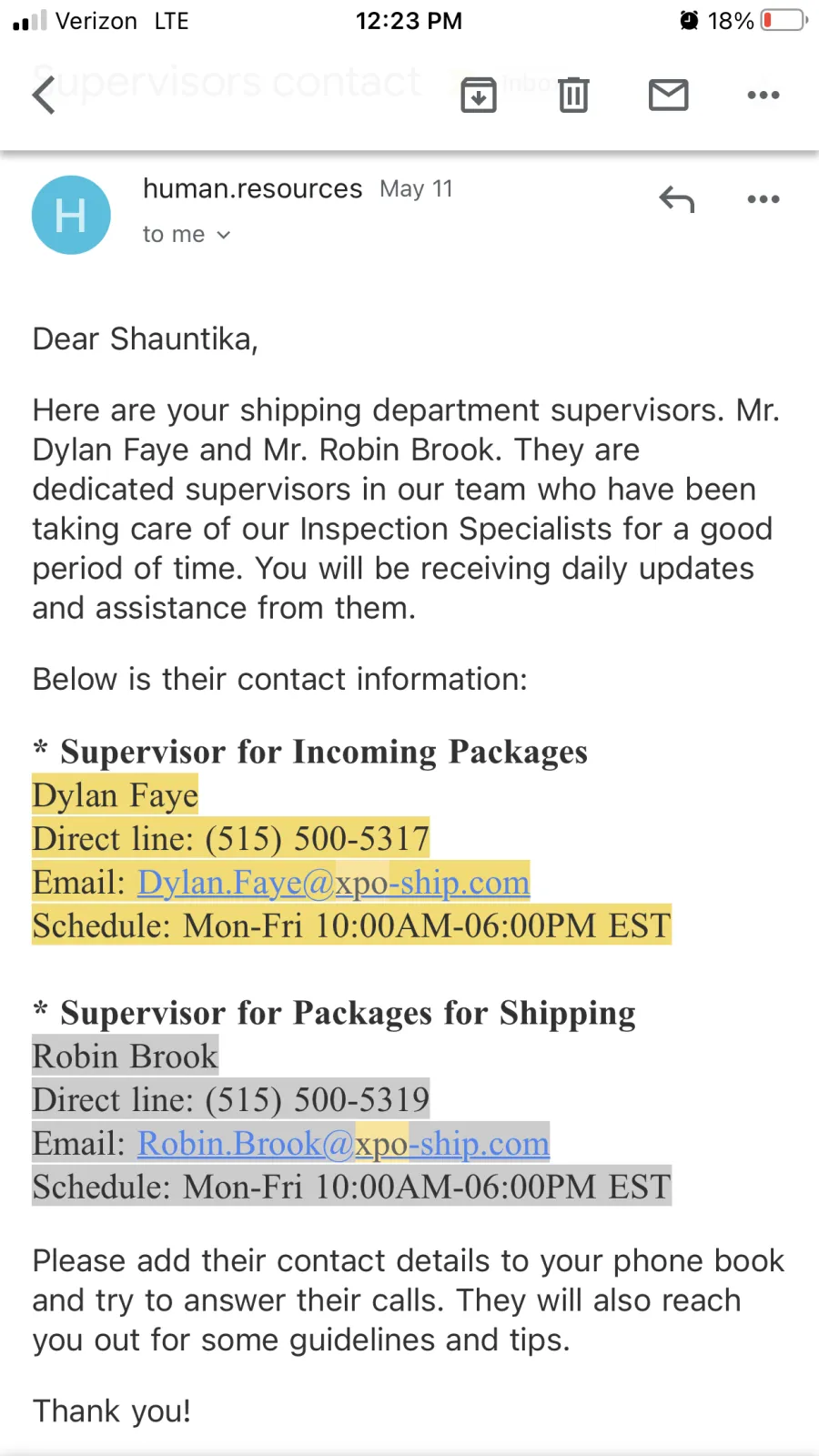Open the top toolbar more options menu
Image resolution: width=819 pixels, height=1456 pixels.
point(763,95)
